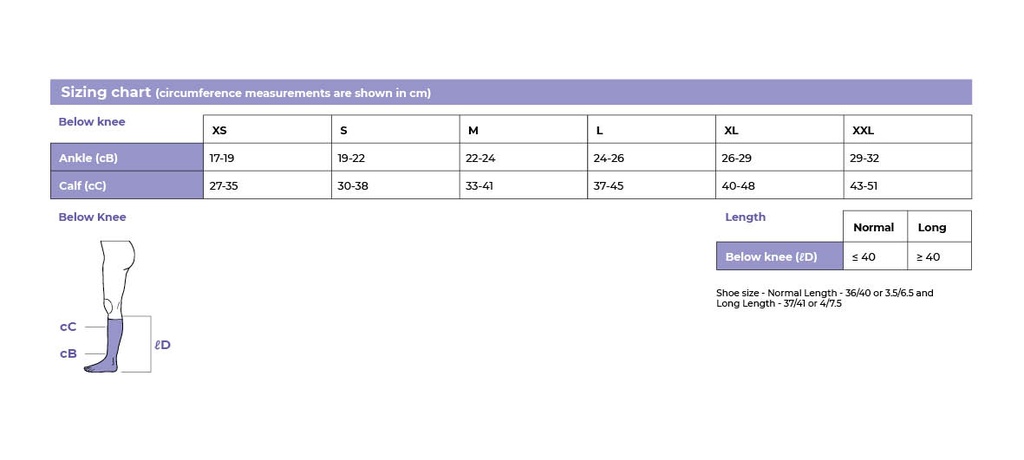Click the cB ankle marker label
Screen dimensions: 1024x460
pos(68,353)
